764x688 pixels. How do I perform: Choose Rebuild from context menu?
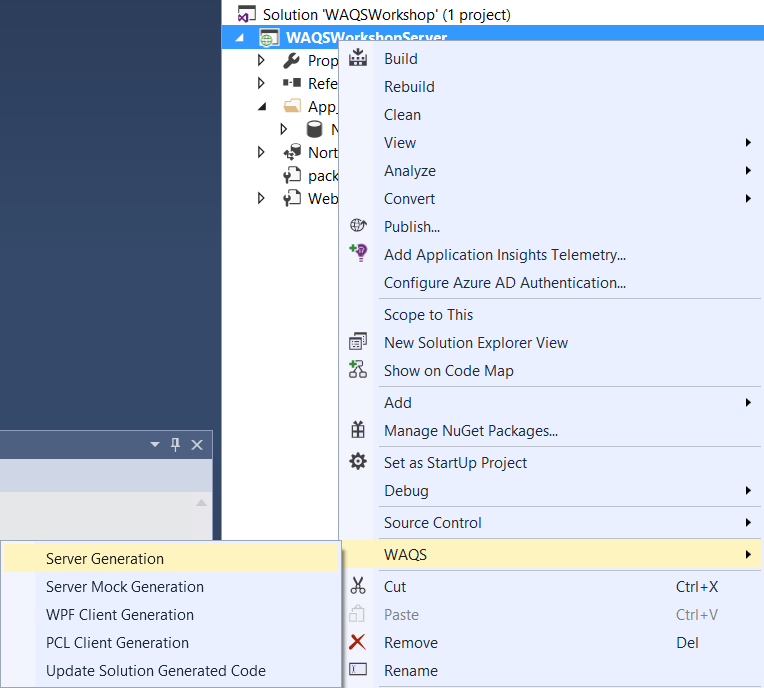click(551, 87)
